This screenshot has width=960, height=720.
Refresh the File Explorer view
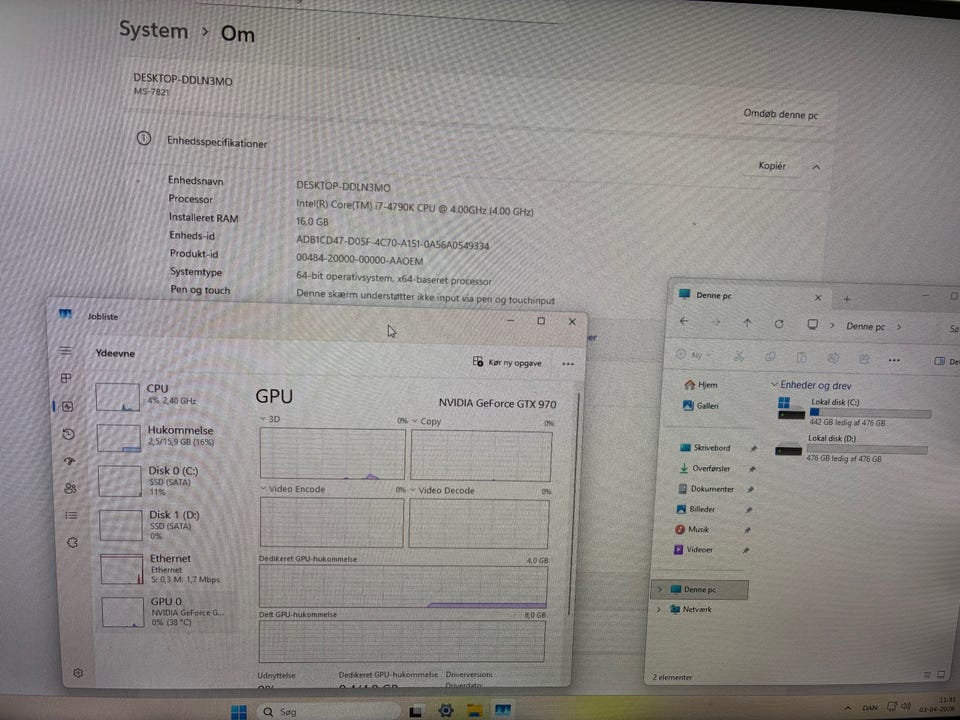tap(779, 324)
